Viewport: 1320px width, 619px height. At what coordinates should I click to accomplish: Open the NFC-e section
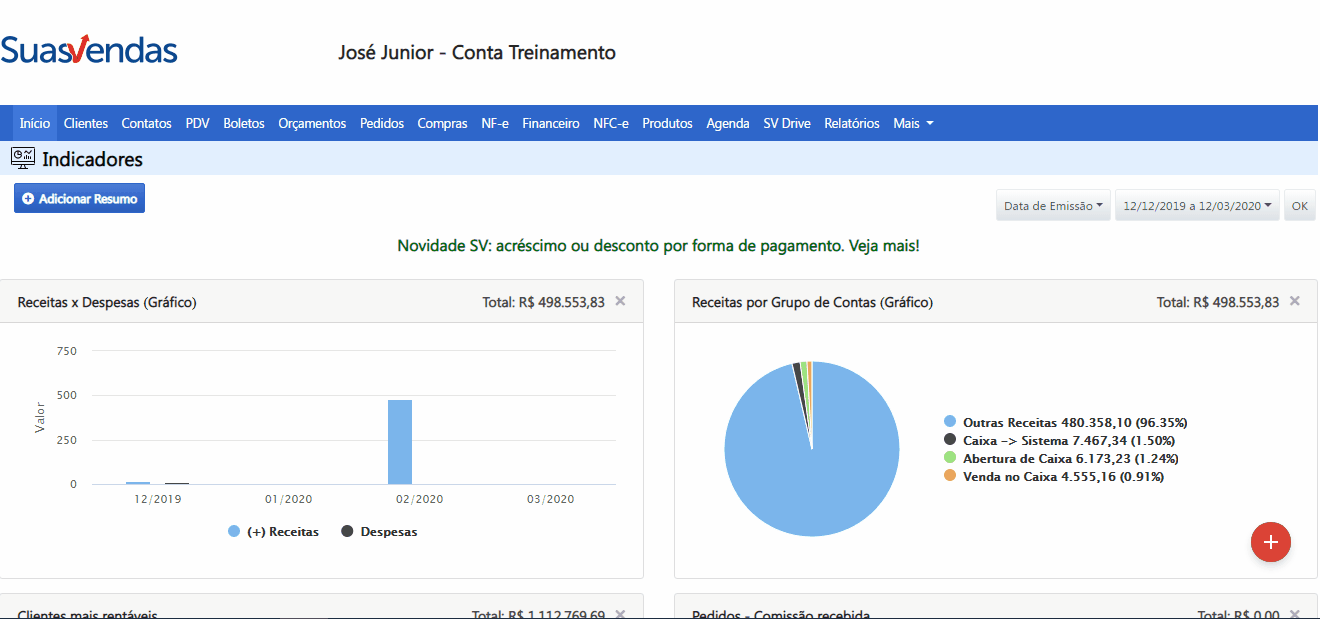tap(611, 123)
